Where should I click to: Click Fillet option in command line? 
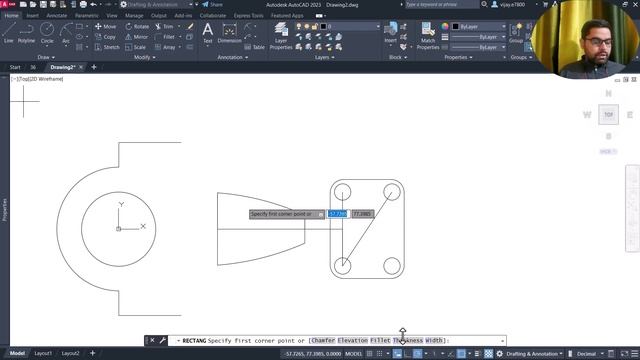[x=380, y=340]
